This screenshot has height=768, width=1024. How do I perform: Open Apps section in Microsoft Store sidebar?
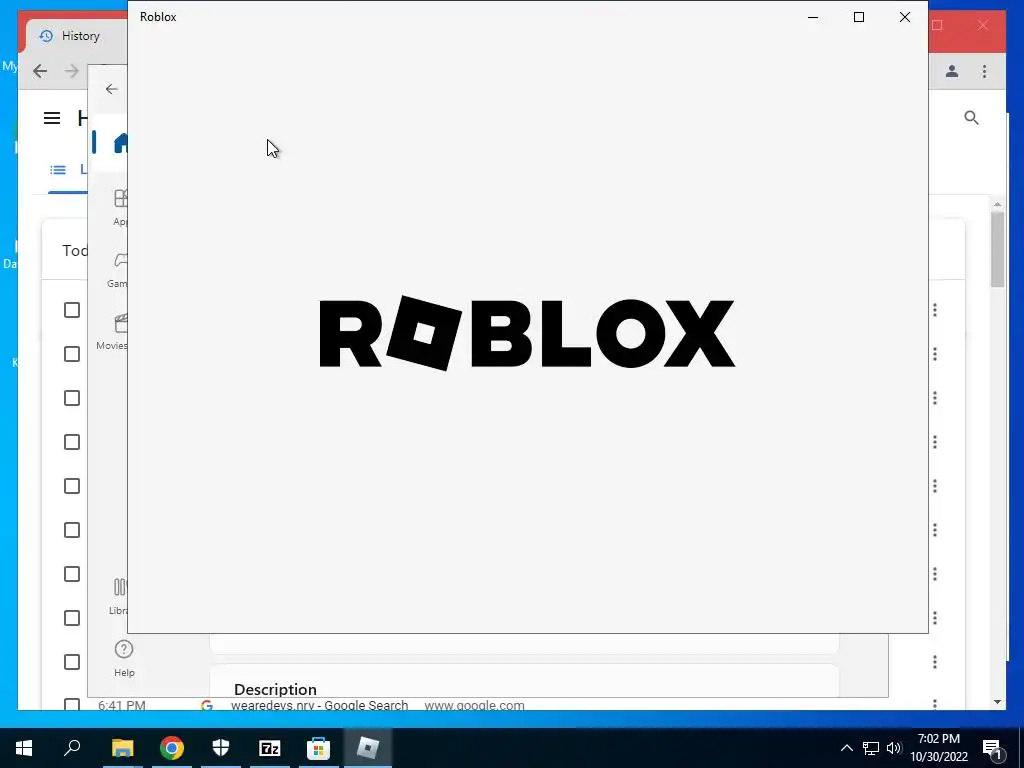point(120,207)
